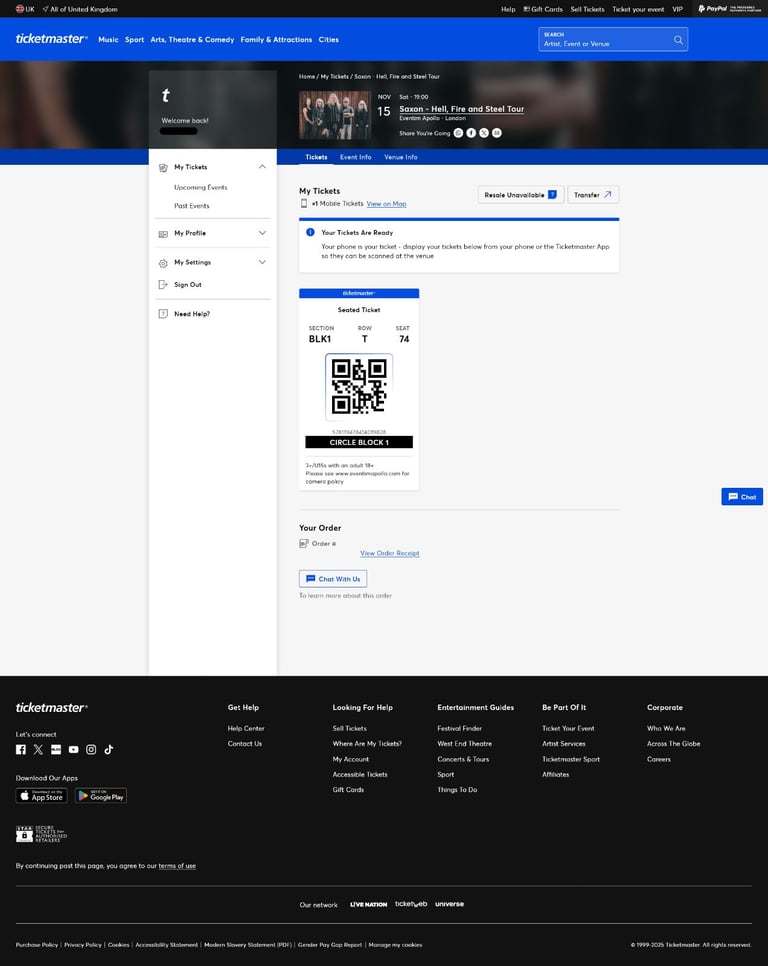Image resolution: width=768 pixels, height=966 pixels.
Task: Open Help link in top bar
Action: point(508,9)
